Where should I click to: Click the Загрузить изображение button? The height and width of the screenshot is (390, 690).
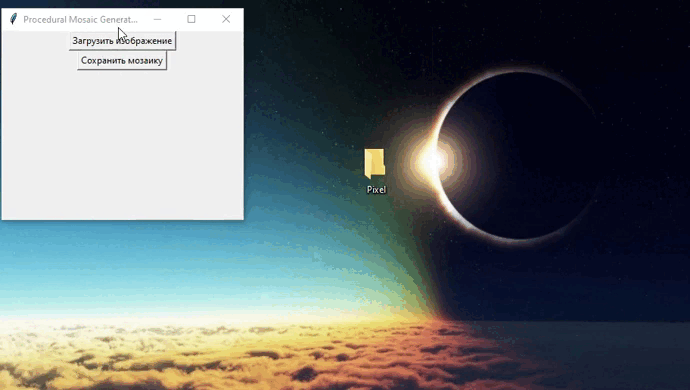tap(122, 41)
